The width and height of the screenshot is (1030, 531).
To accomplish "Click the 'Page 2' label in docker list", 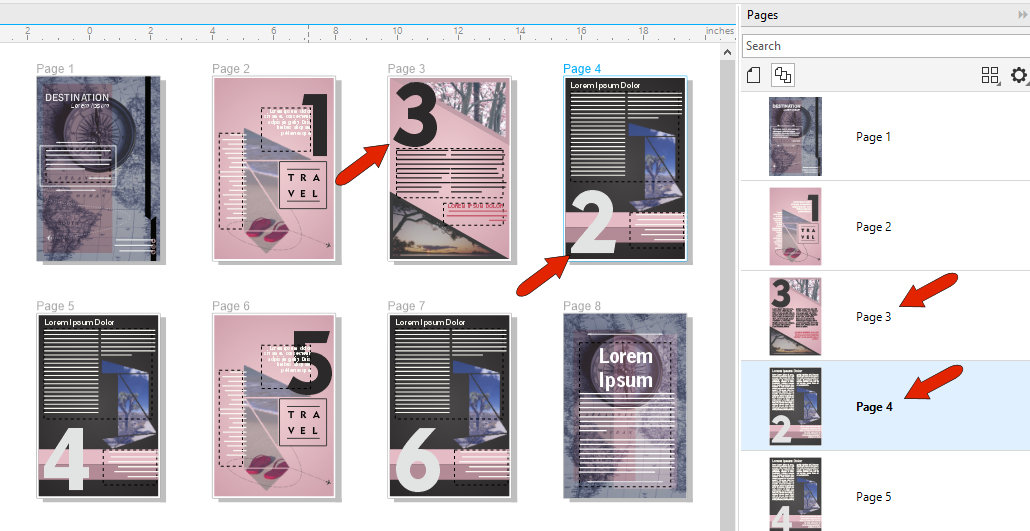I will pyautogui.click(x=873, y=227).
